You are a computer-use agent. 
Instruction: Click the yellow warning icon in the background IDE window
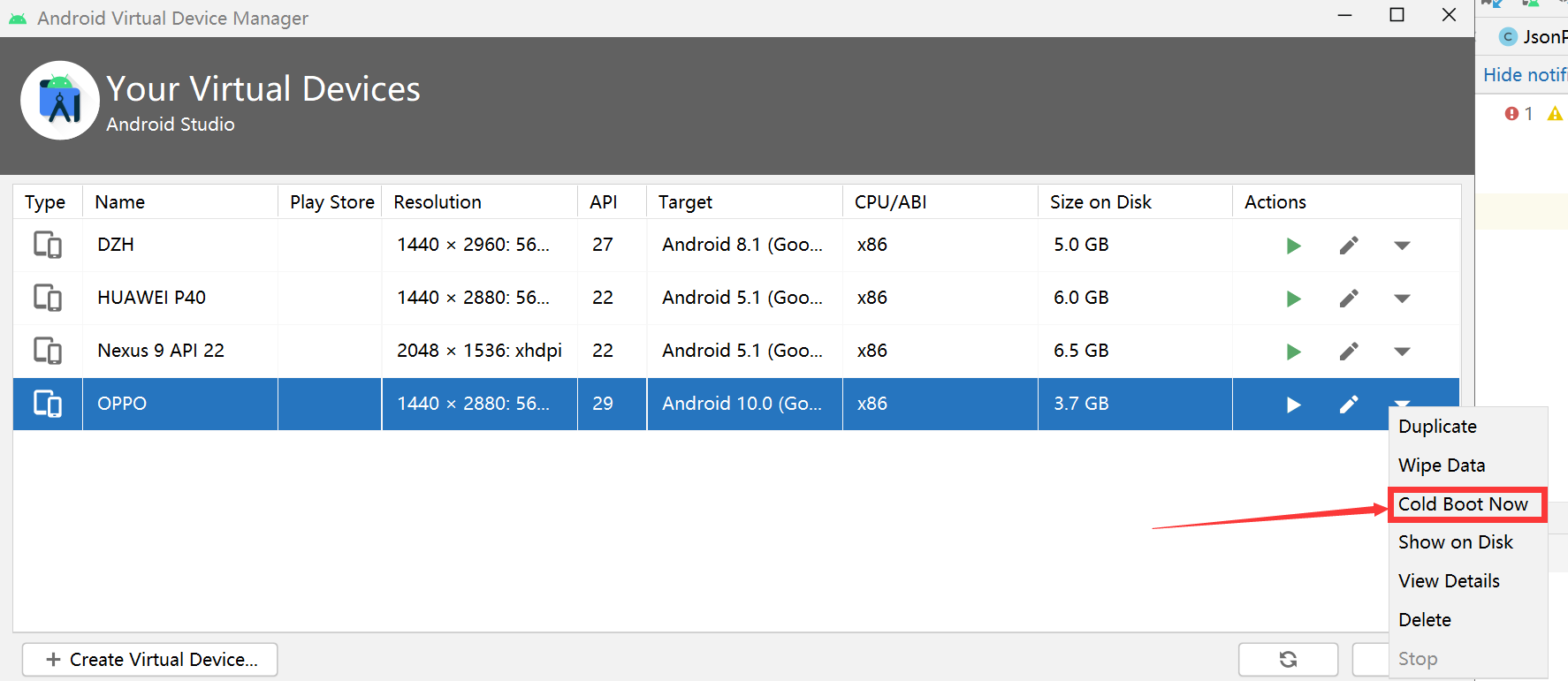[1555, 114]
